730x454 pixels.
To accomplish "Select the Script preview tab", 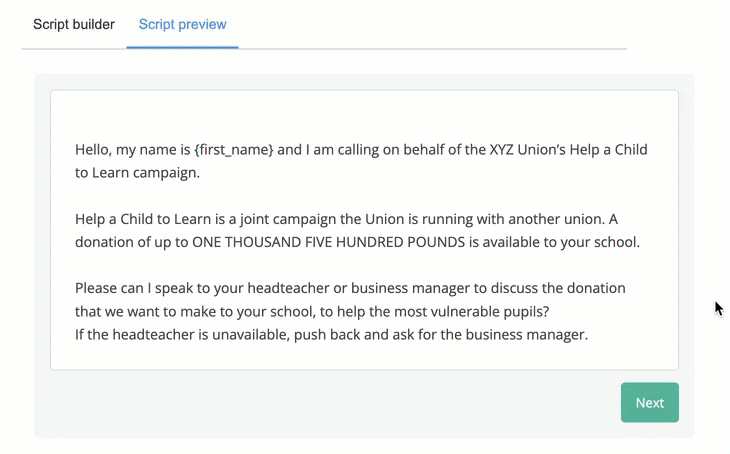I will (182, 24).
